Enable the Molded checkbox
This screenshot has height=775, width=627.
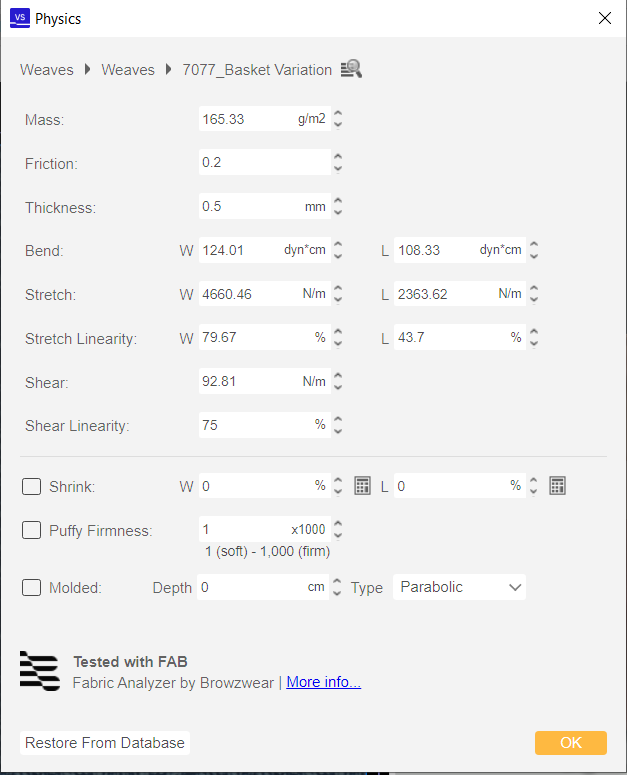pos(32,588)
